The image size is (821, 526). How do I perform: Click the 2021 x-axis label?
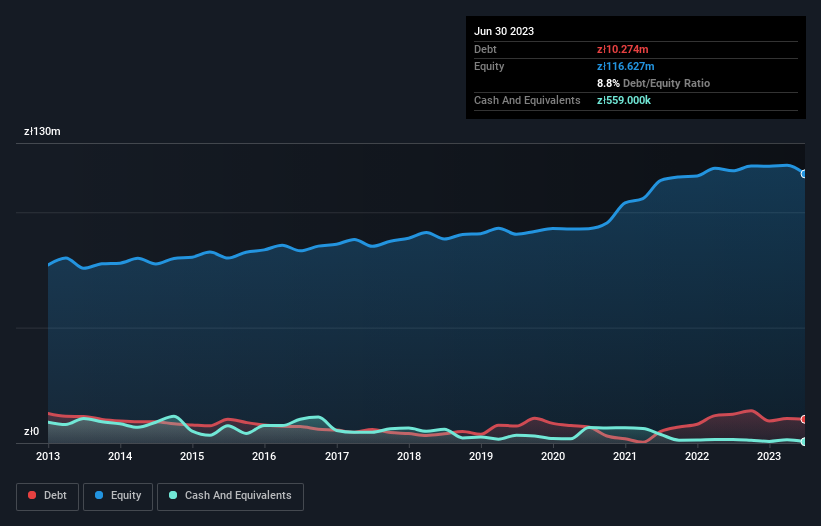tap(625, 456)
